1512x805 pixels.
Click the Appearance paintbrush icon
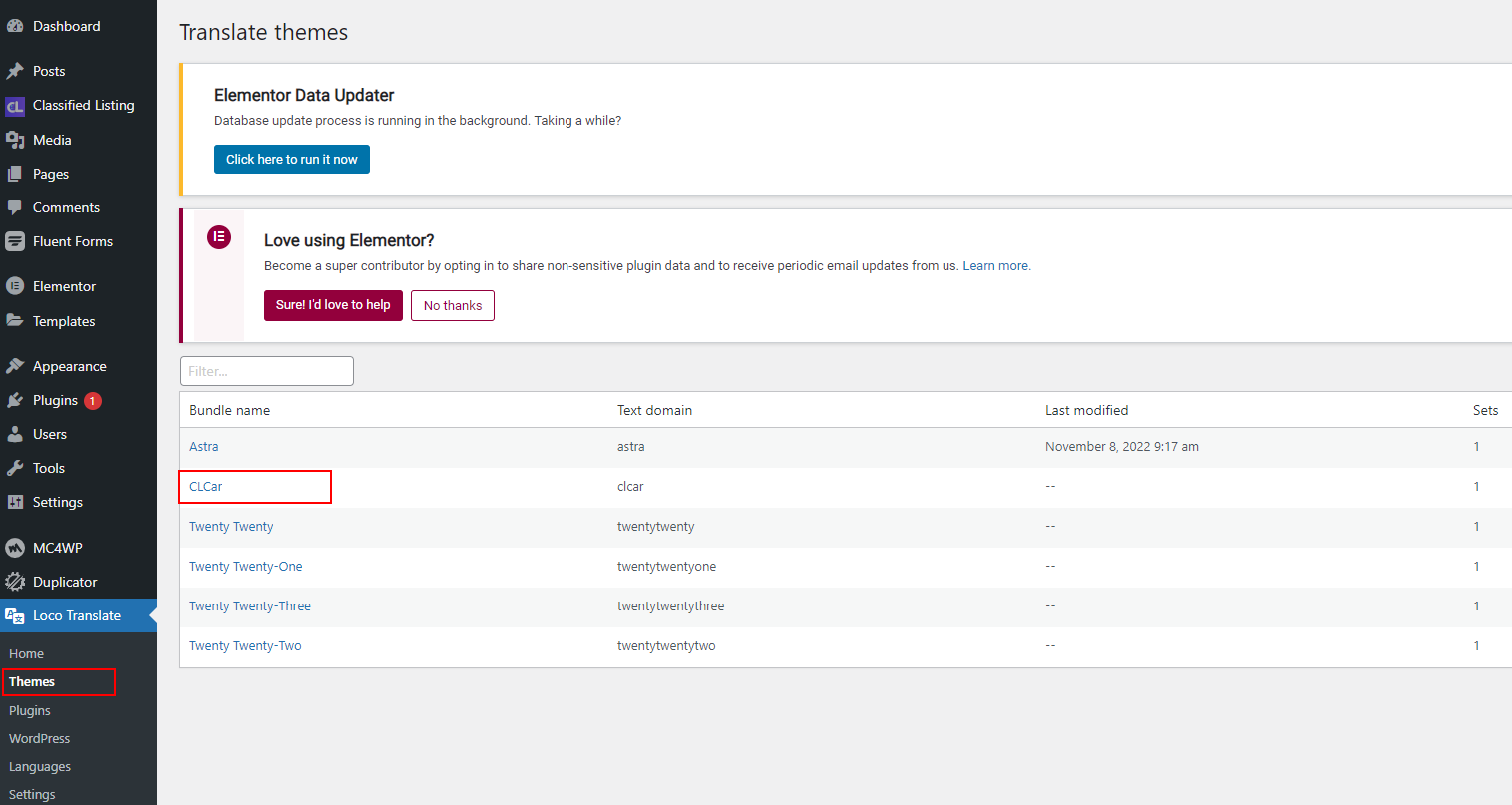coord(15,366)
